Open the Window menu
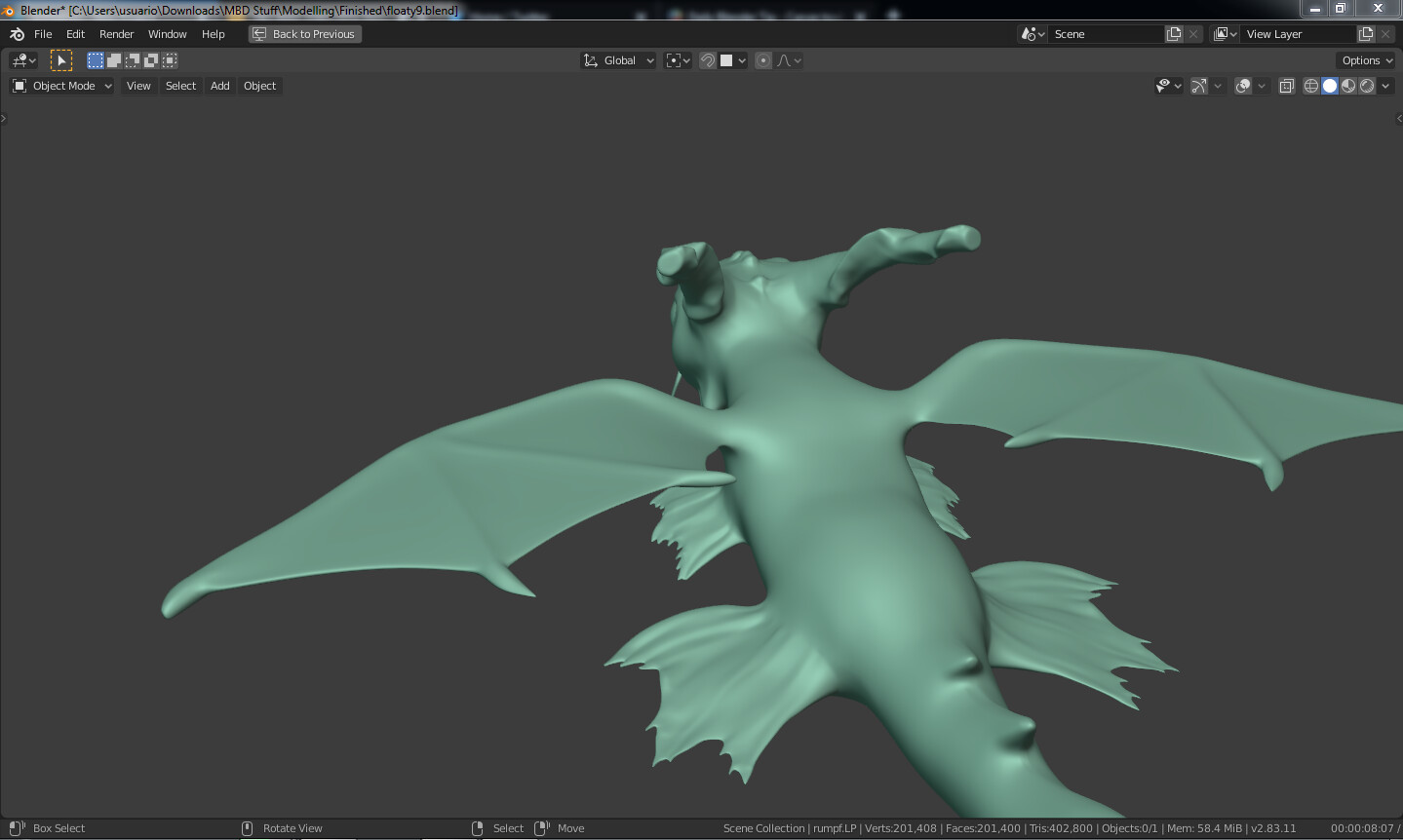The image size is (1403, 840). (168, 34)
